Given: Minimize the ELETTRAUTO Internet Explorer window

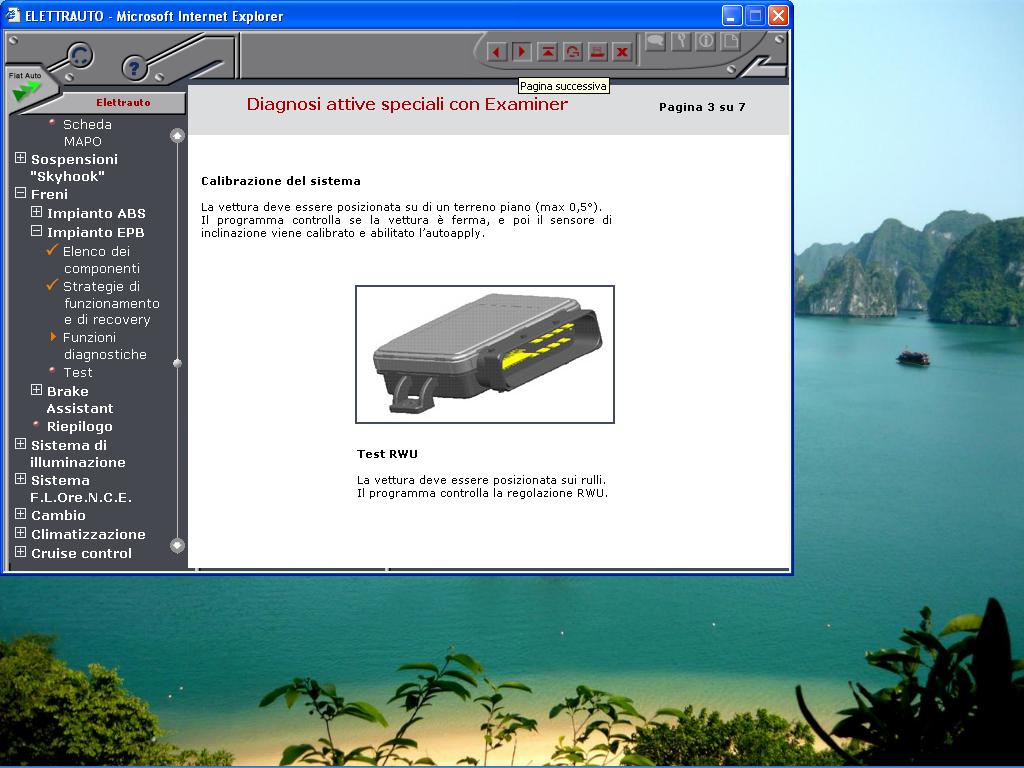Looking at the screenshot, I should (732, 15).
